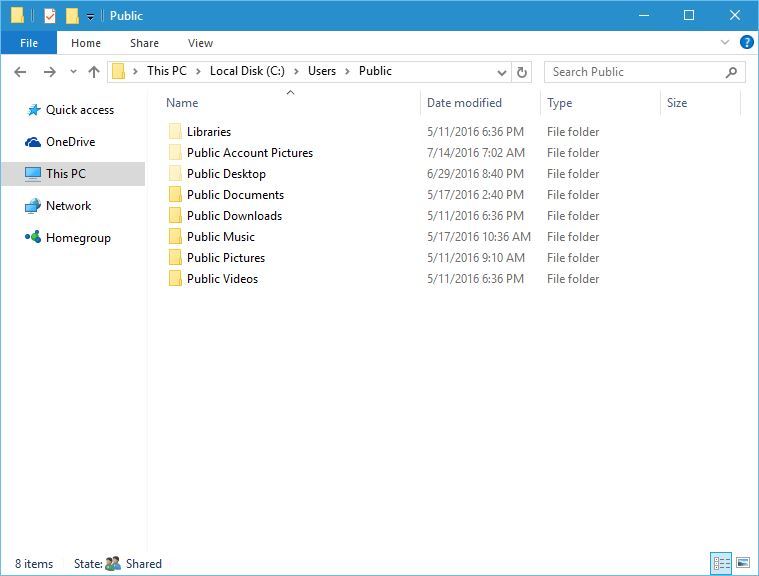Expand the chevron after Users in the path
759x576 pixels.
[347, 72]
